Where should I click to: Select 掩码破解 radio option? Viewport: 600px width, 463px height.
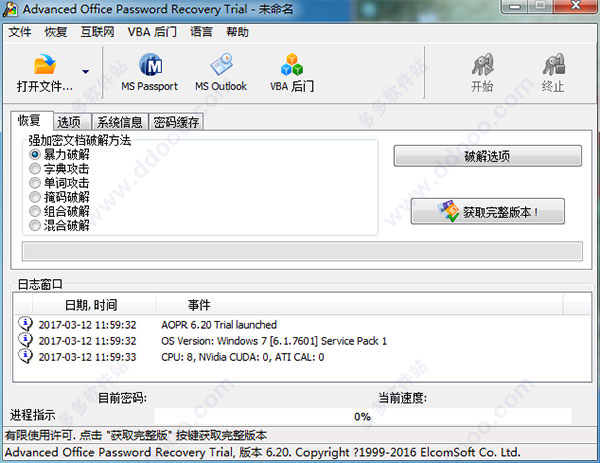(34, 197)
